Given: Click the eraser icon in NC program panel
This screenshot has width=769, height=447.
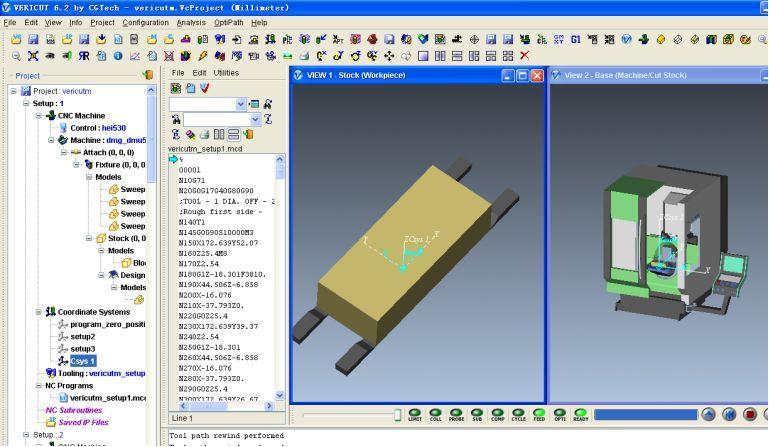Looking at the screenshot, I should point(190,134).
